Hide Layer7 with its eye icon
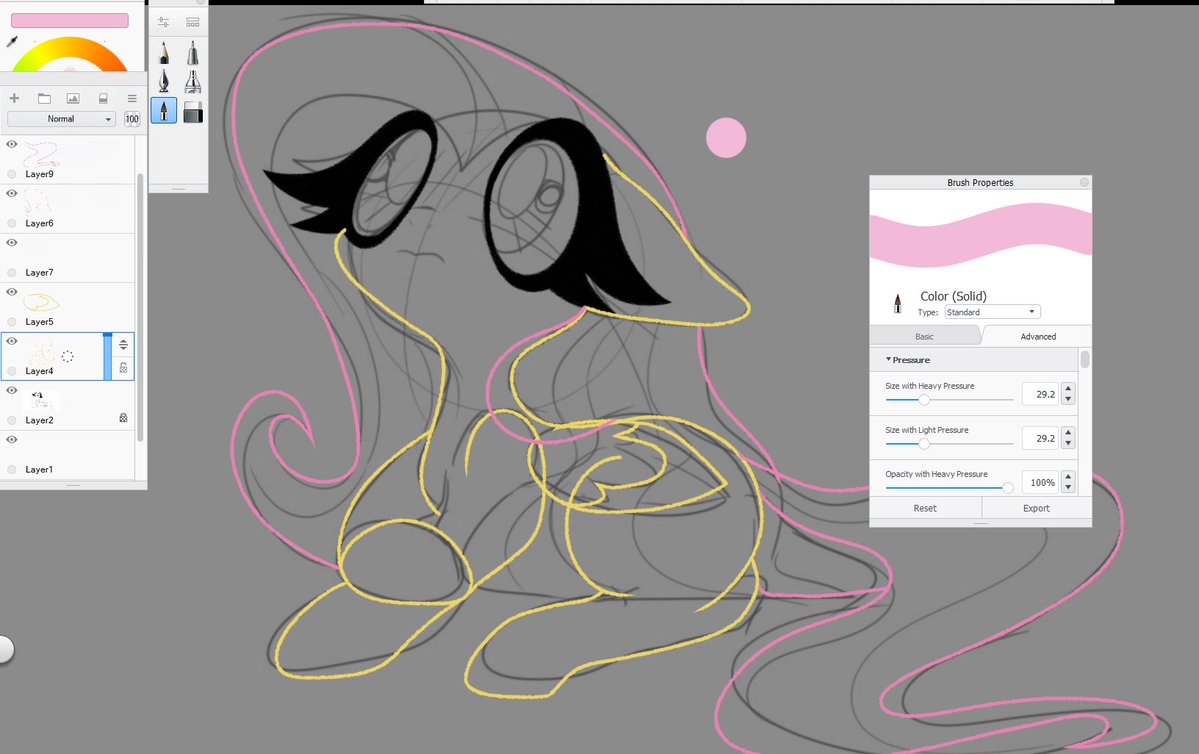 pyautogui.click(x=11, y=242)
